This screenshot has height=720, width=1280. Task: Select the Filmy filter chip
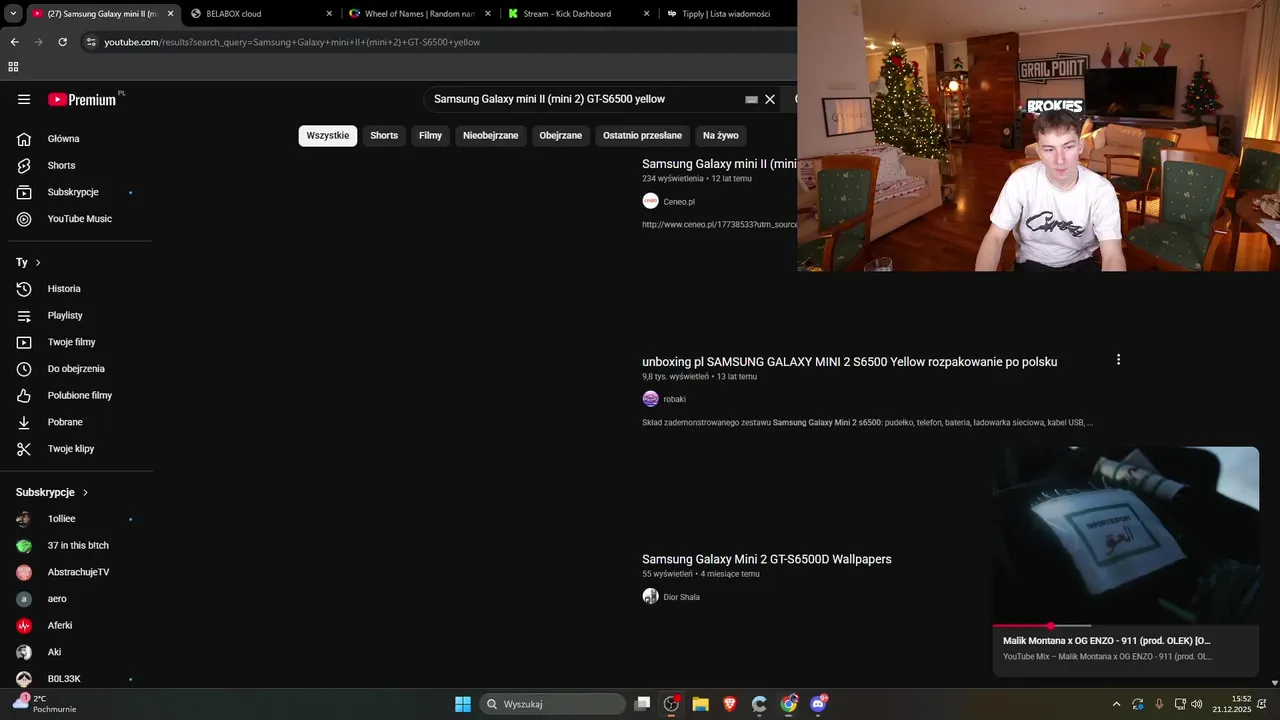(430, 136)
